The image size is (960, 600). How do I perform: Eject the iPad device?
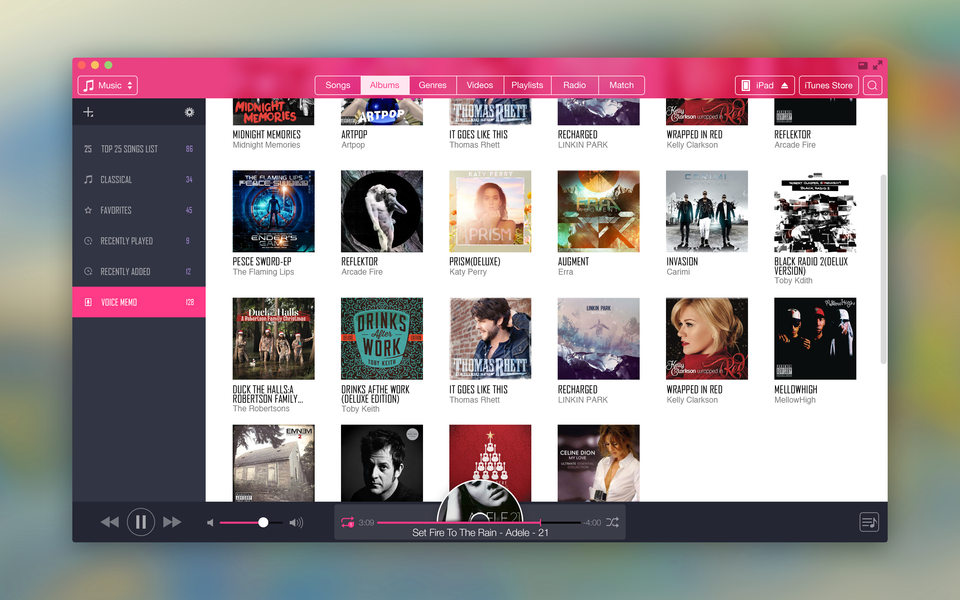pyautogui.click(x=784, y=86)
